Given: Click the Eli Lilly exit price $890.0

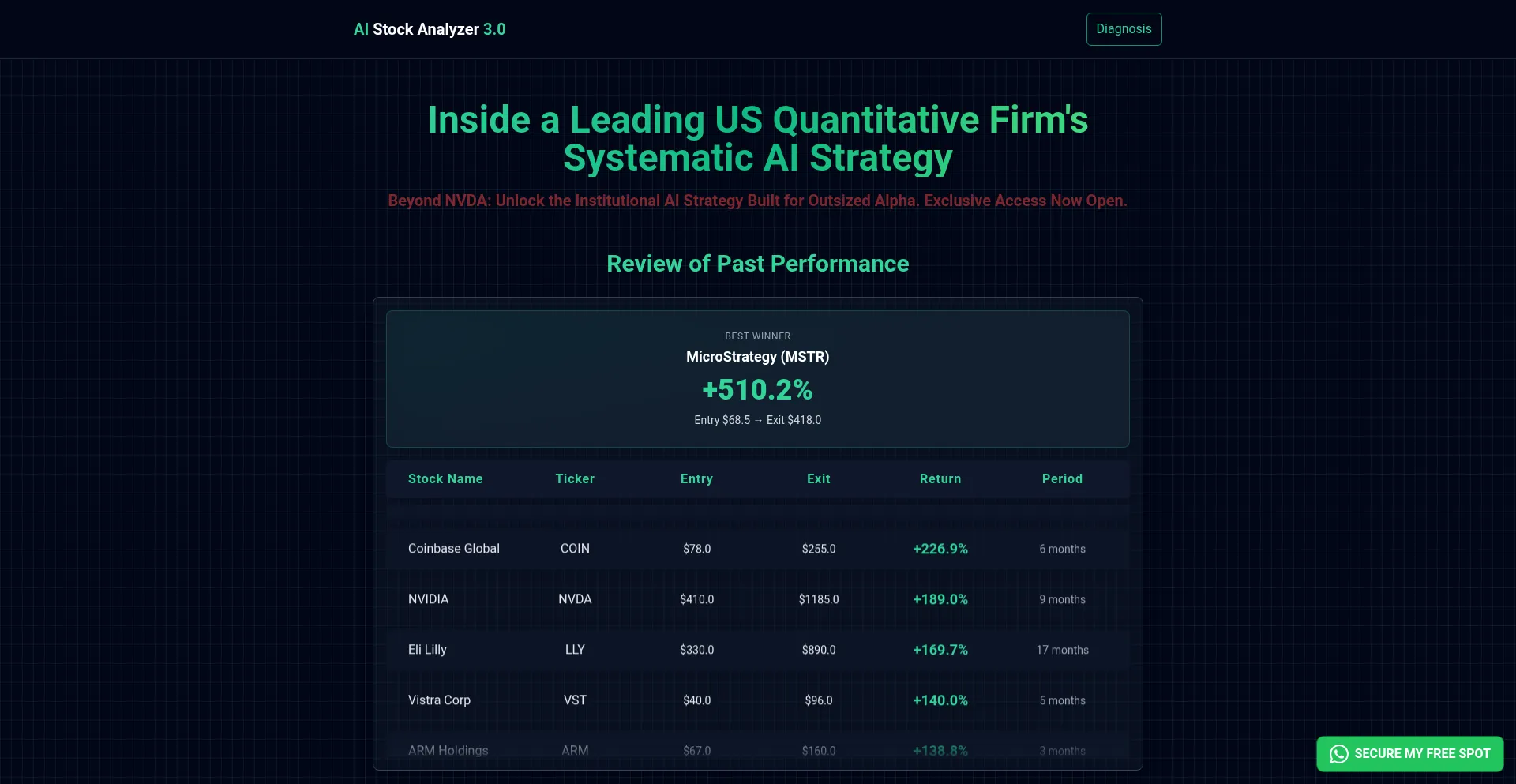Looking at the screenshot, I should (819, 650).
